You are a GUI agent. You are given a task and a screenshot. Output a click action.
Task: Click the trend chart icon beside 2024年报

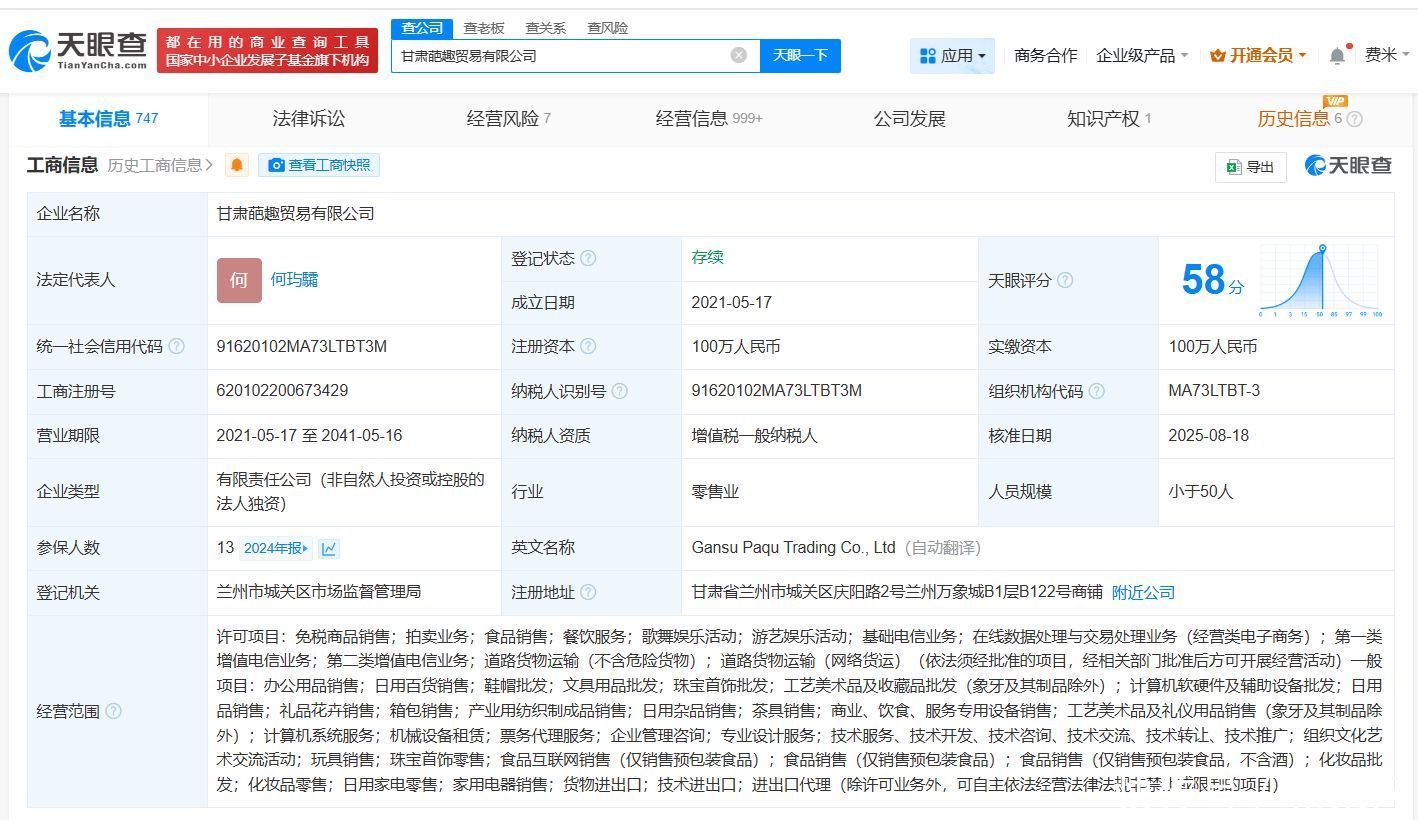point(329,548)
